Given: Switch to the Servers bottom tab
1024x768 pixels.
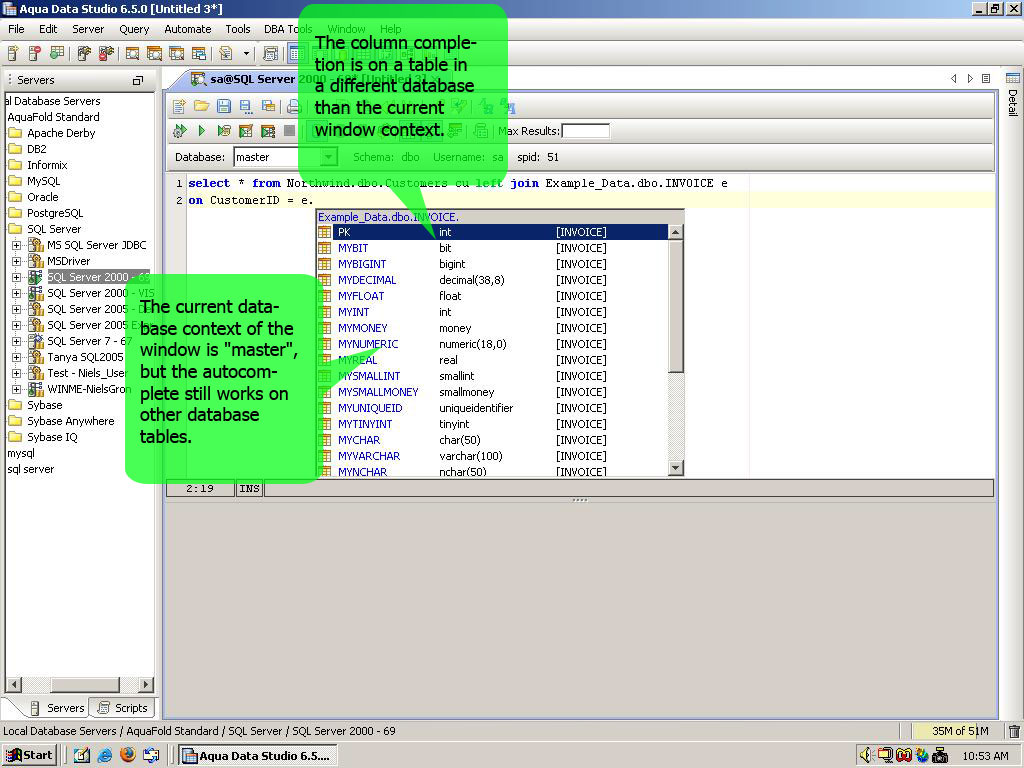Looking at the screenshot, I should click(57, 708).
